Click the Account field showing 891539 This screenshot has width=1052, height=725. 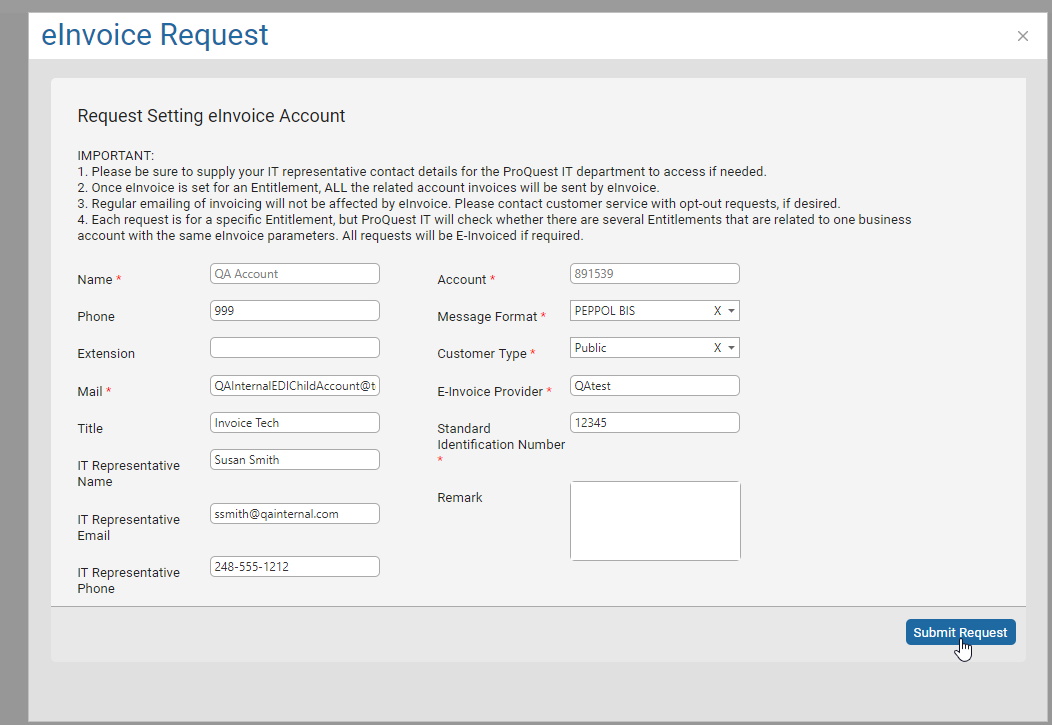point(654,273)
